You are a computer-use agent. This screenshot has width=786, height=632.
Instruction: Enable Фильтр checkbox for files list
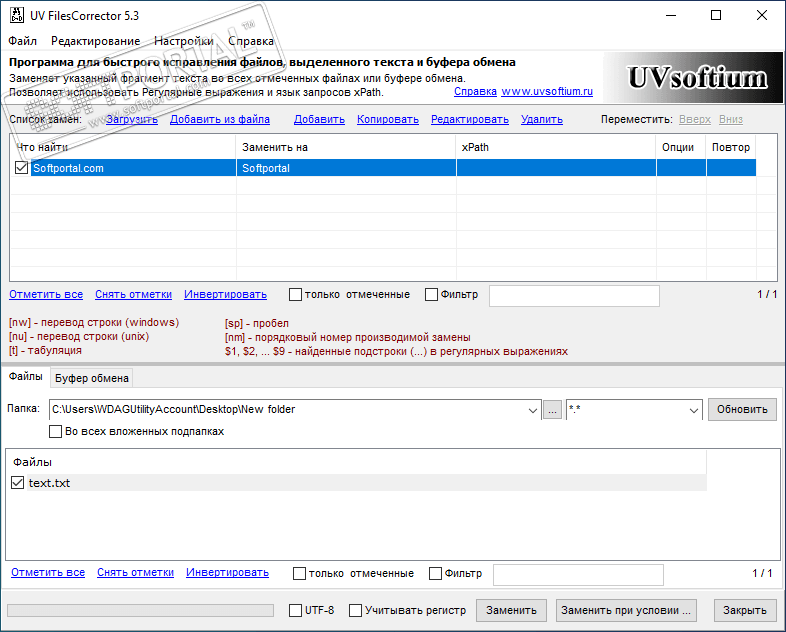coord(436,573)
